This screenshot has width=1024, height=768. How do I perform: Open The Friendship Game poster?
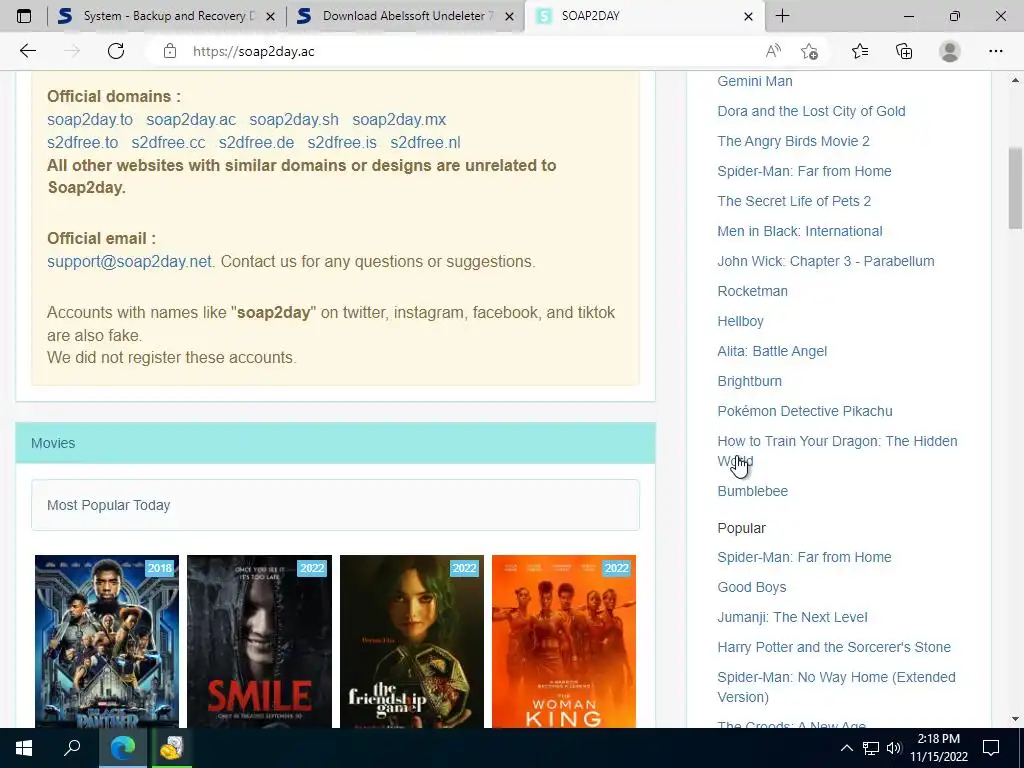tap(411, 641)
